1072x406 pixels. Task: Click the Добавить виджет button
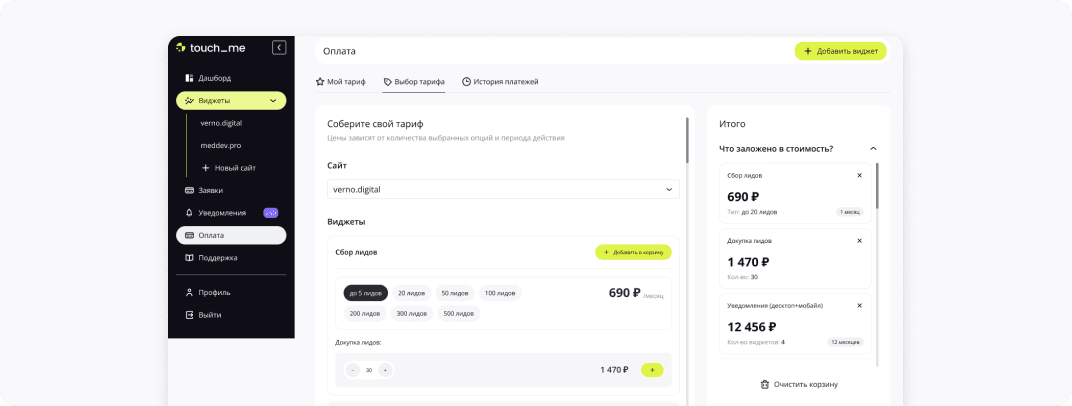click(840, 51)
